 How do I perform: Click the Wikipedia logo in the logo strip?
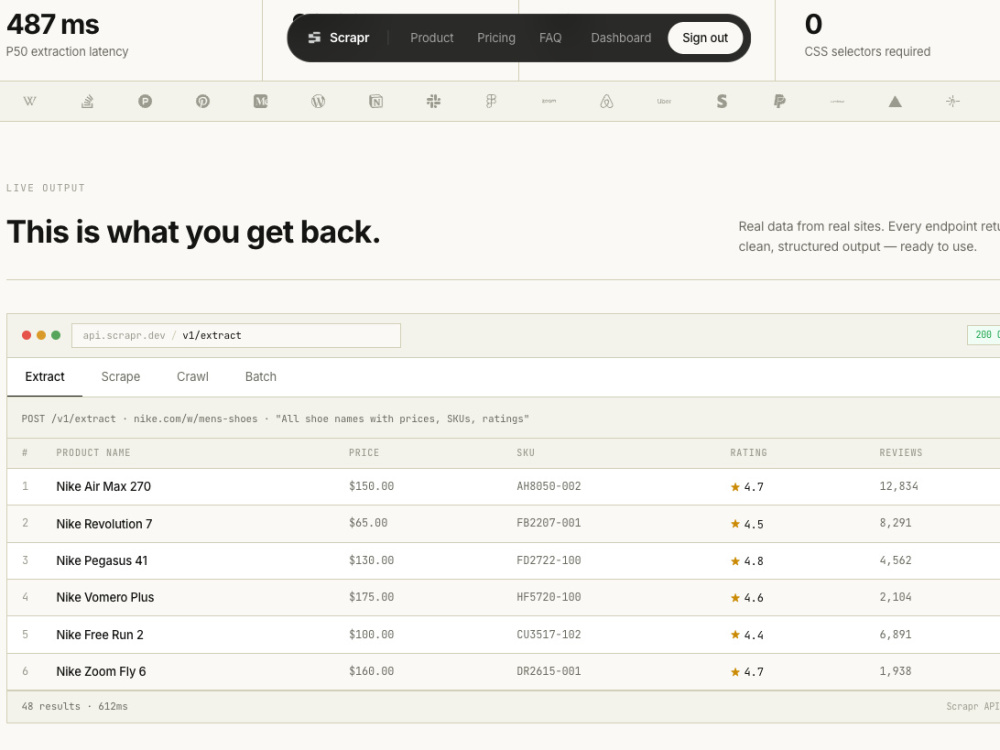29,101
